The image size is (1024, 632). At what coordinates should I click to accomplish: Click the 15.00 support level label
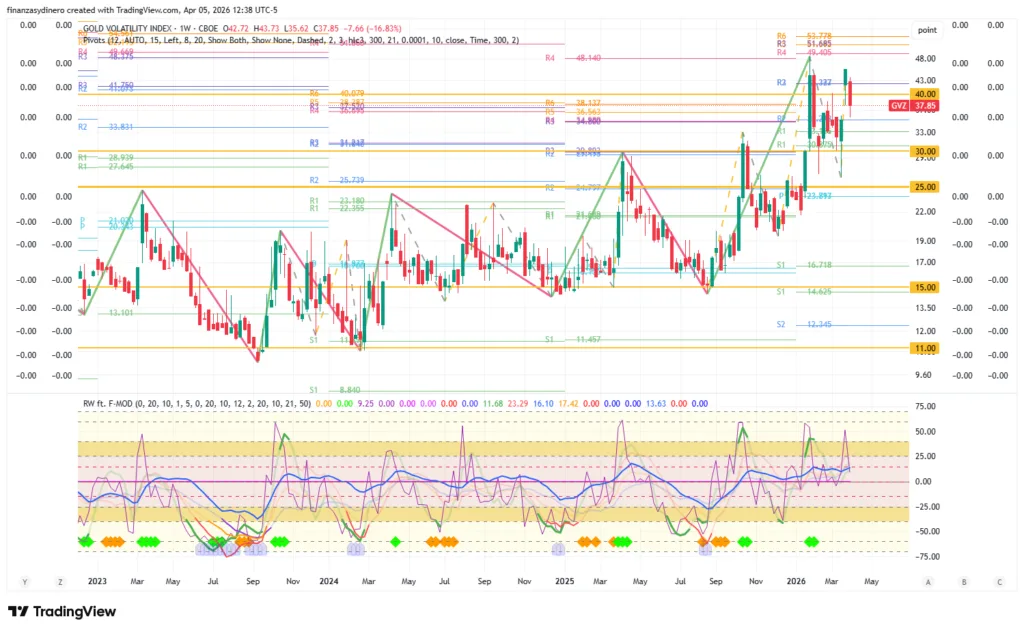point(924,287)
